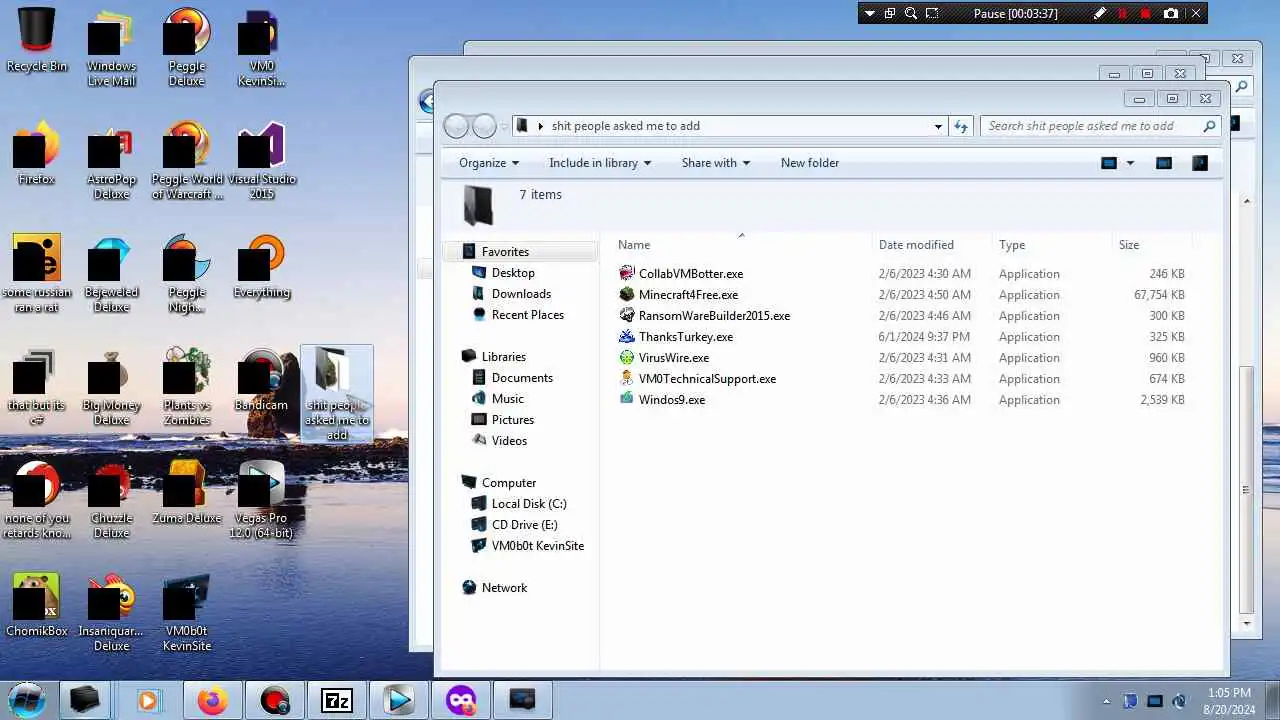Open the Firefox desktop shortcut
Viewport: 1280px width, 720px height.
coord(37,153)
